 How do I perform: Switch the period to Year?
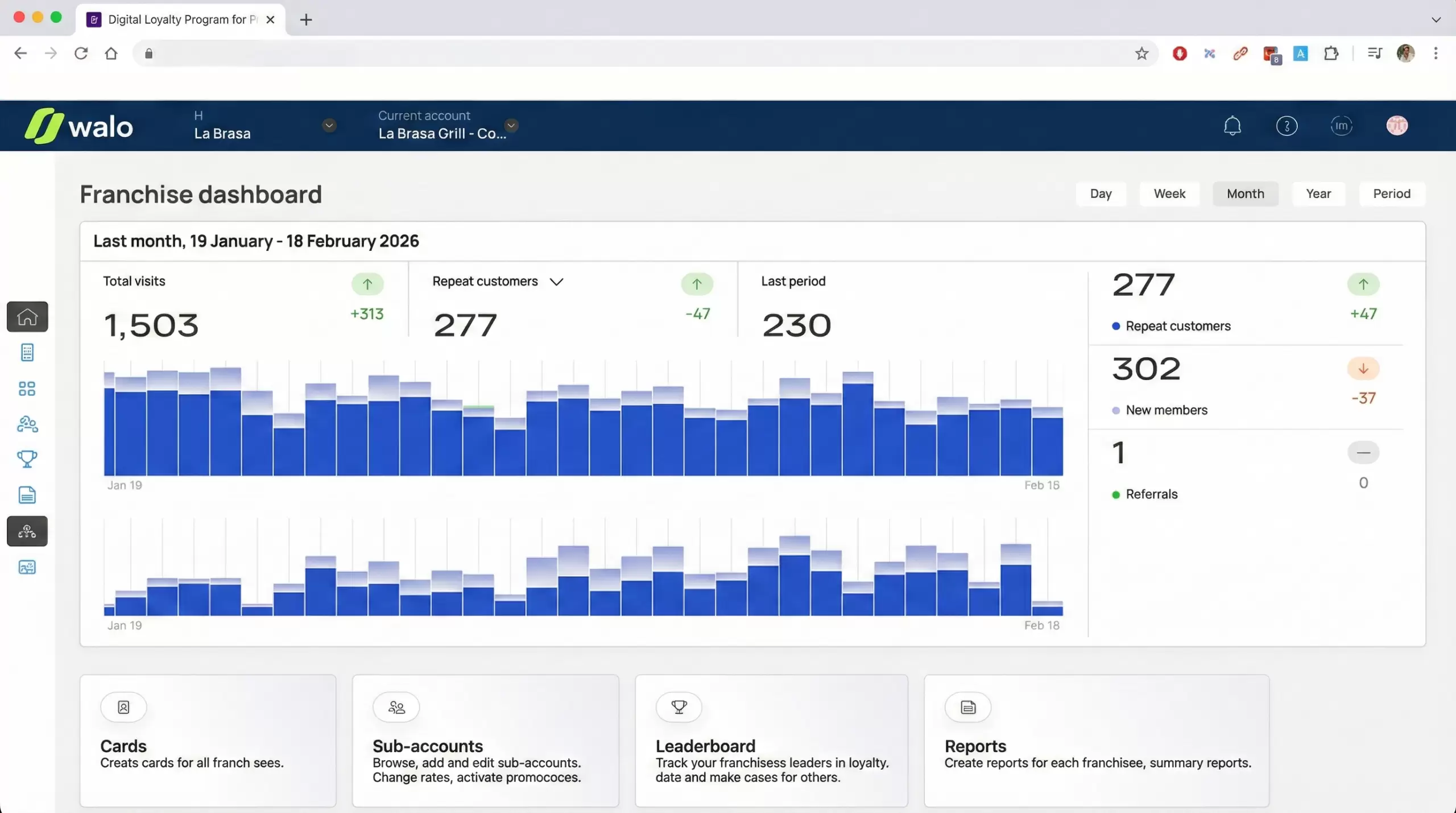pos(1318,194)
